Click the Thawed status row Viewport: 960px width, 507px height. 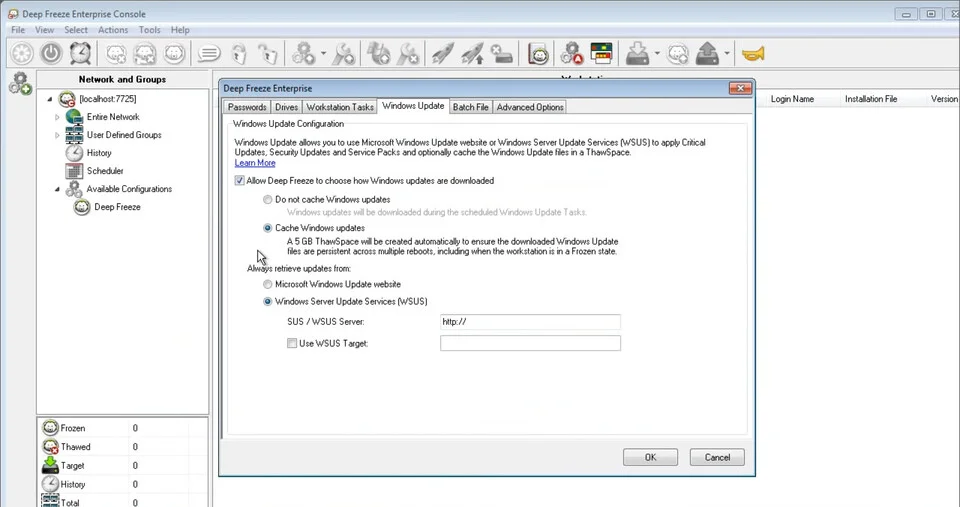(x=122, y=447)
